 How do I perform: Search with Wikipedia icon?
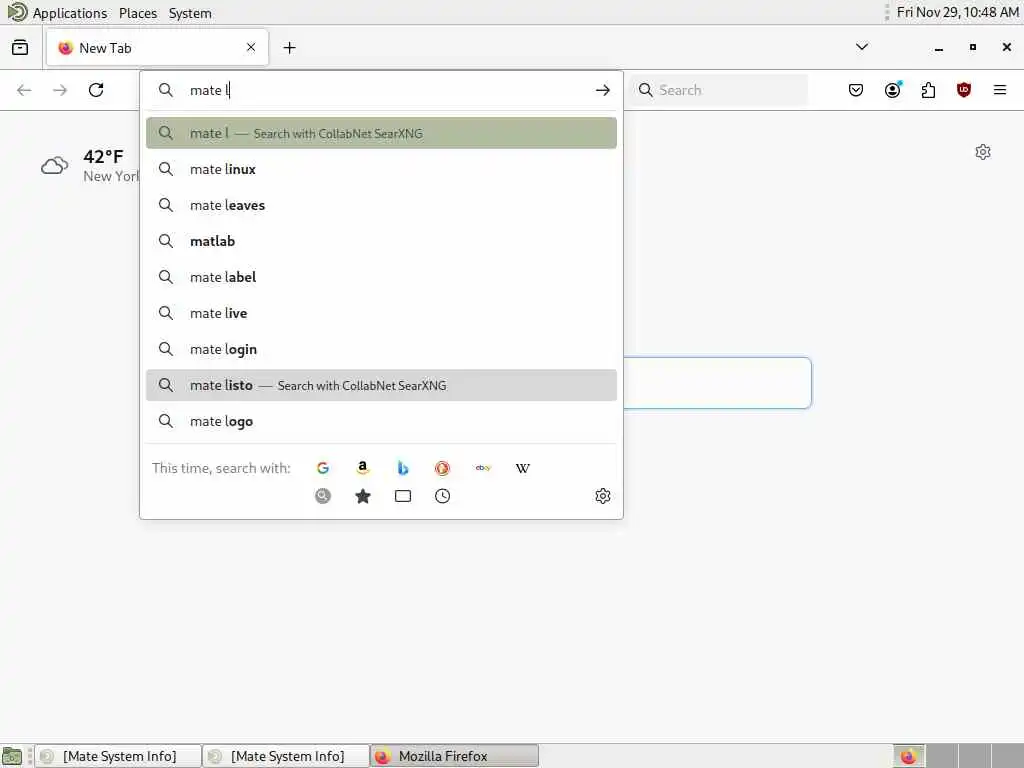pyautogui.click(x=522, y=468)
